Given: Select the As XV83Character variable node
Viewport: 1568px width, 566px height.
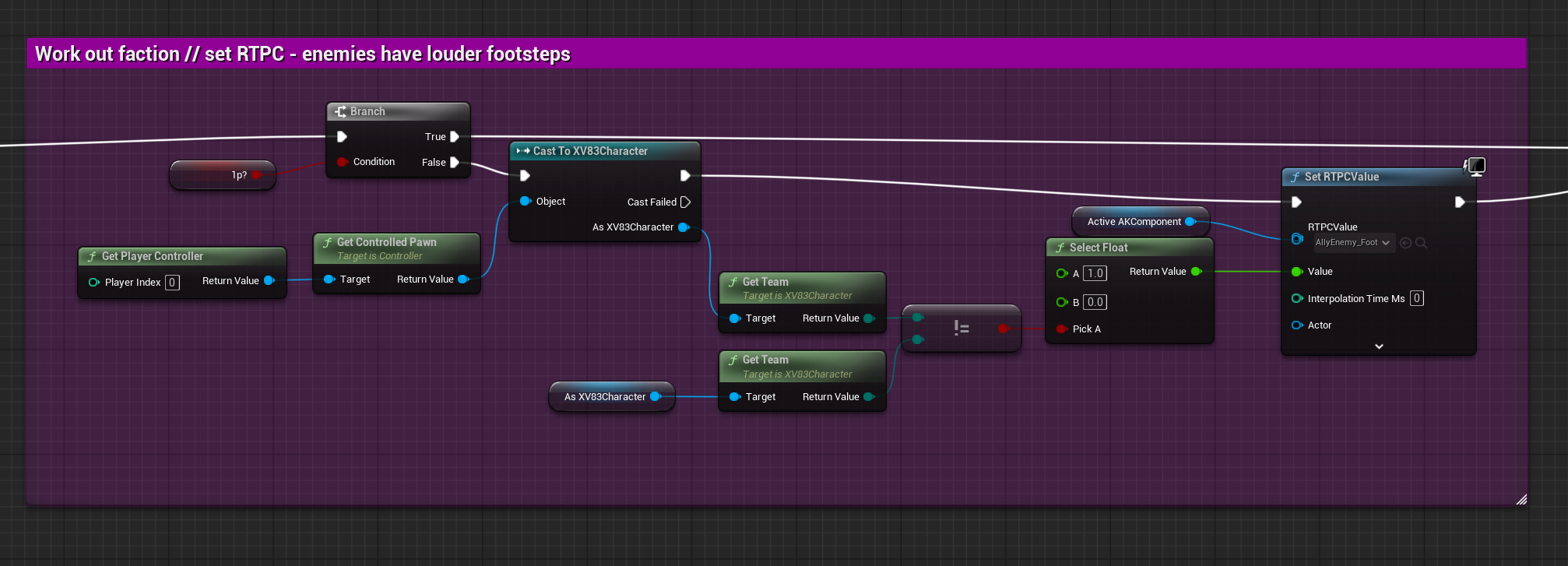Looking at the screenshot, I should click(612, 397).
